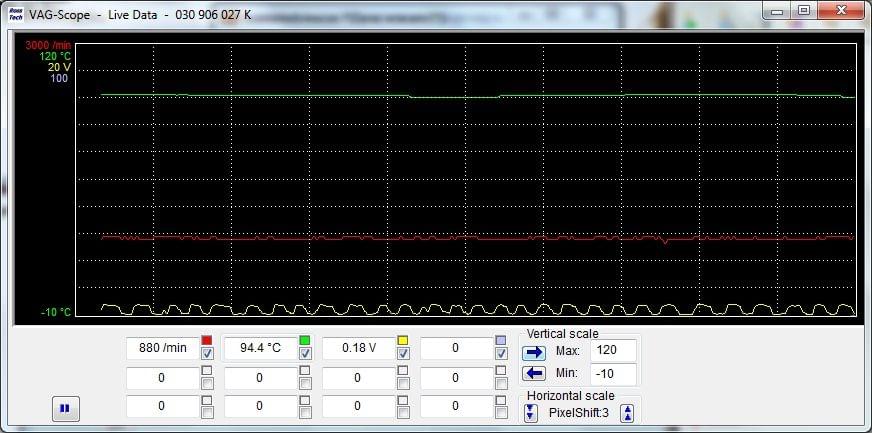Viewport: 872px width, 433px height.
Task: Click the VAG-Scope window title text
Action: (140, 14)
